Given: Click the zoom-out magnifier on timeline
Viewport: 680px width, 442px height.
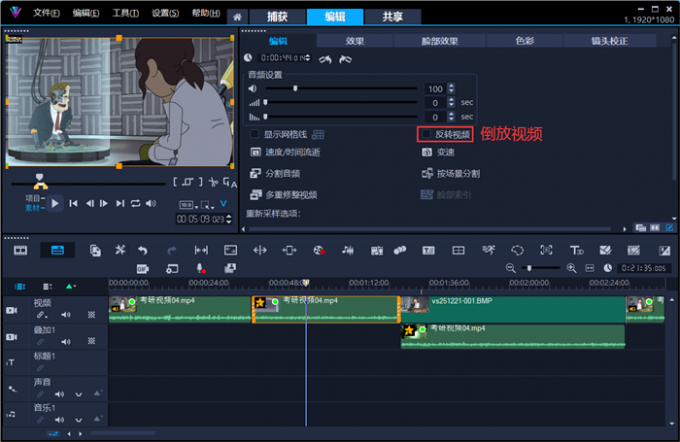Looking at the screenshot, I should (x=511, y=268).
